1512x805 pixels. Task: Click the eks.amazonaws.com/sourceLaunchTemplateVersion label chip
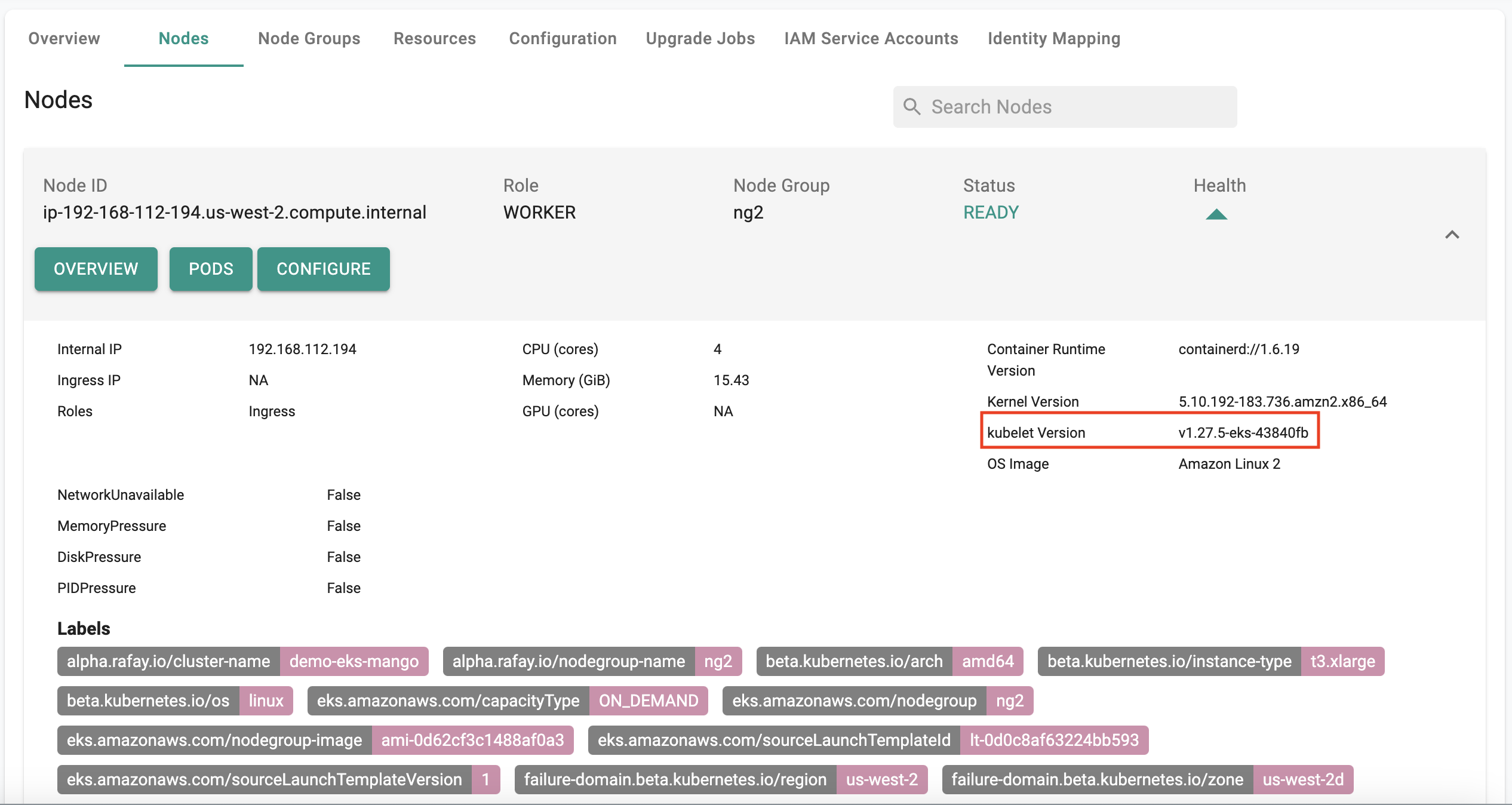[x=265, y=779]
